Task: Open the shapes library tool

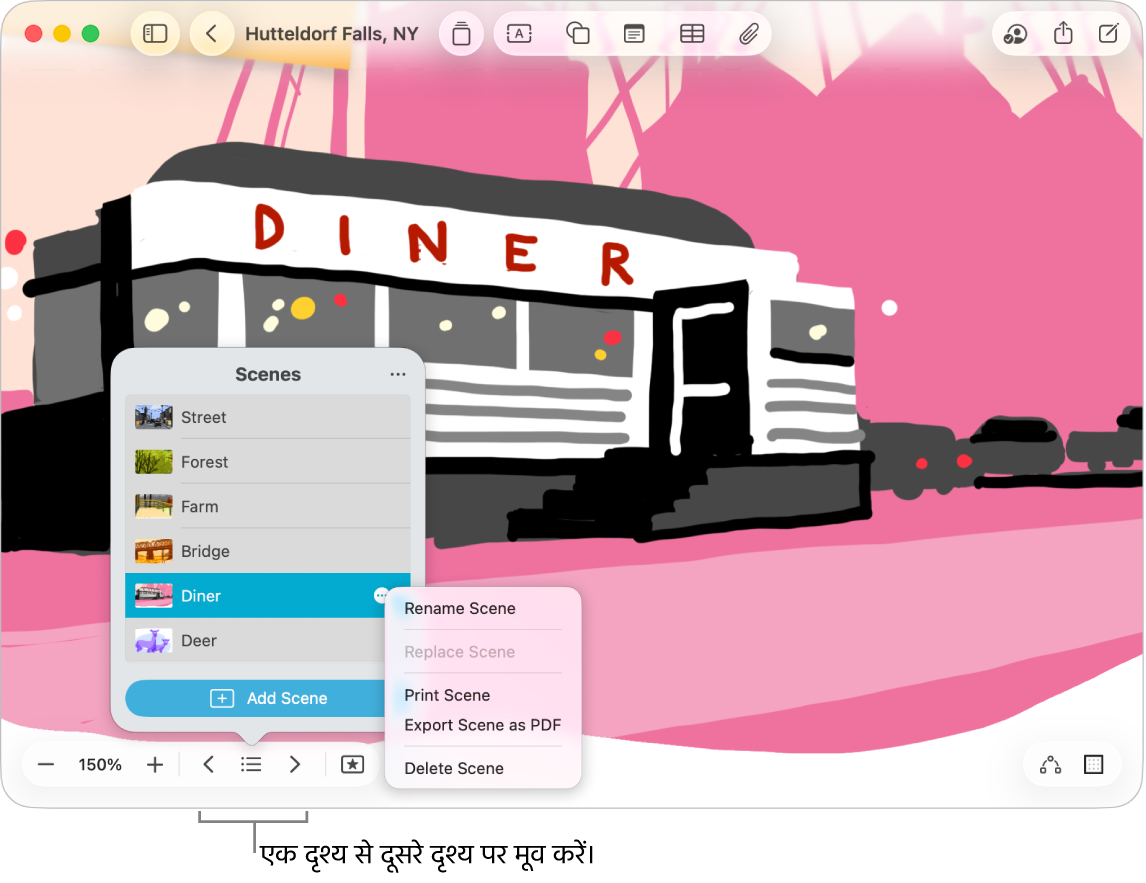Action: point(577,34)
